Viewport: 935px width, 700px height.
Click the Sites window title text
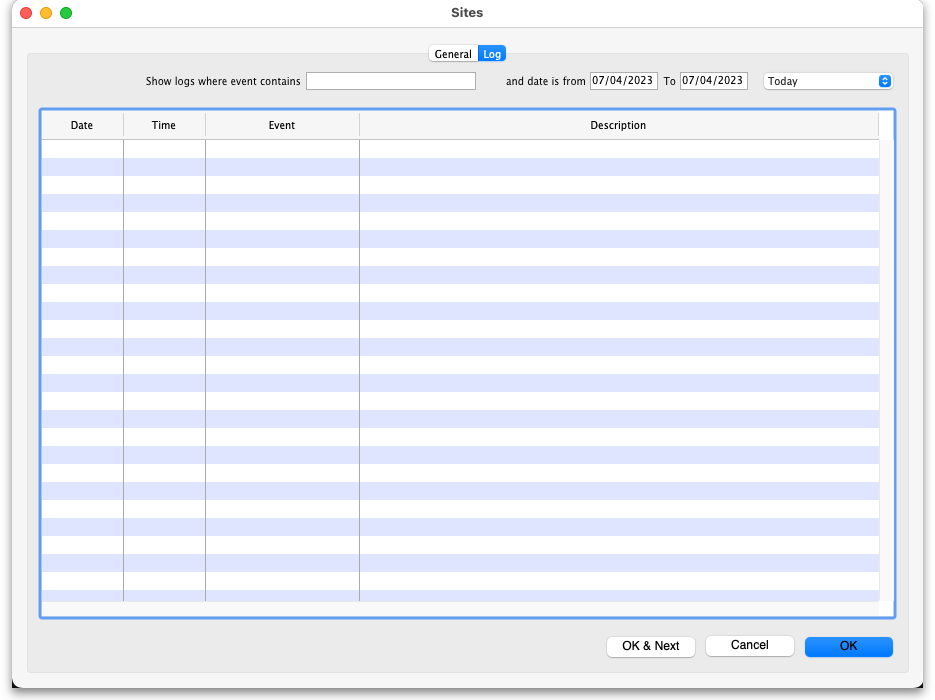467,13
